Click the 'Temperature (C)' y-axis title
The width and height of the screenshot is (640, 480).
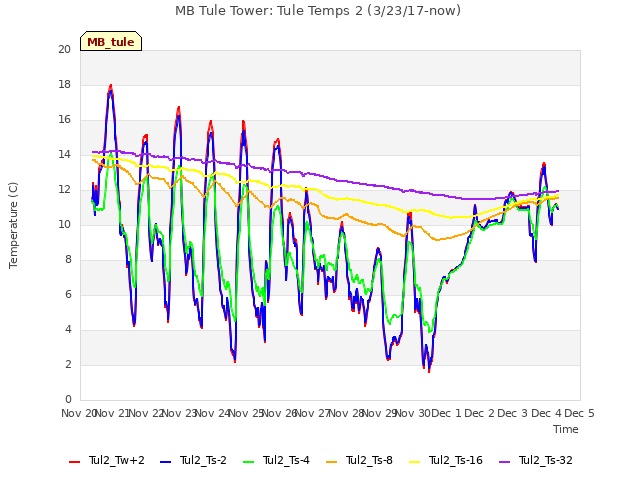(13, 225)
